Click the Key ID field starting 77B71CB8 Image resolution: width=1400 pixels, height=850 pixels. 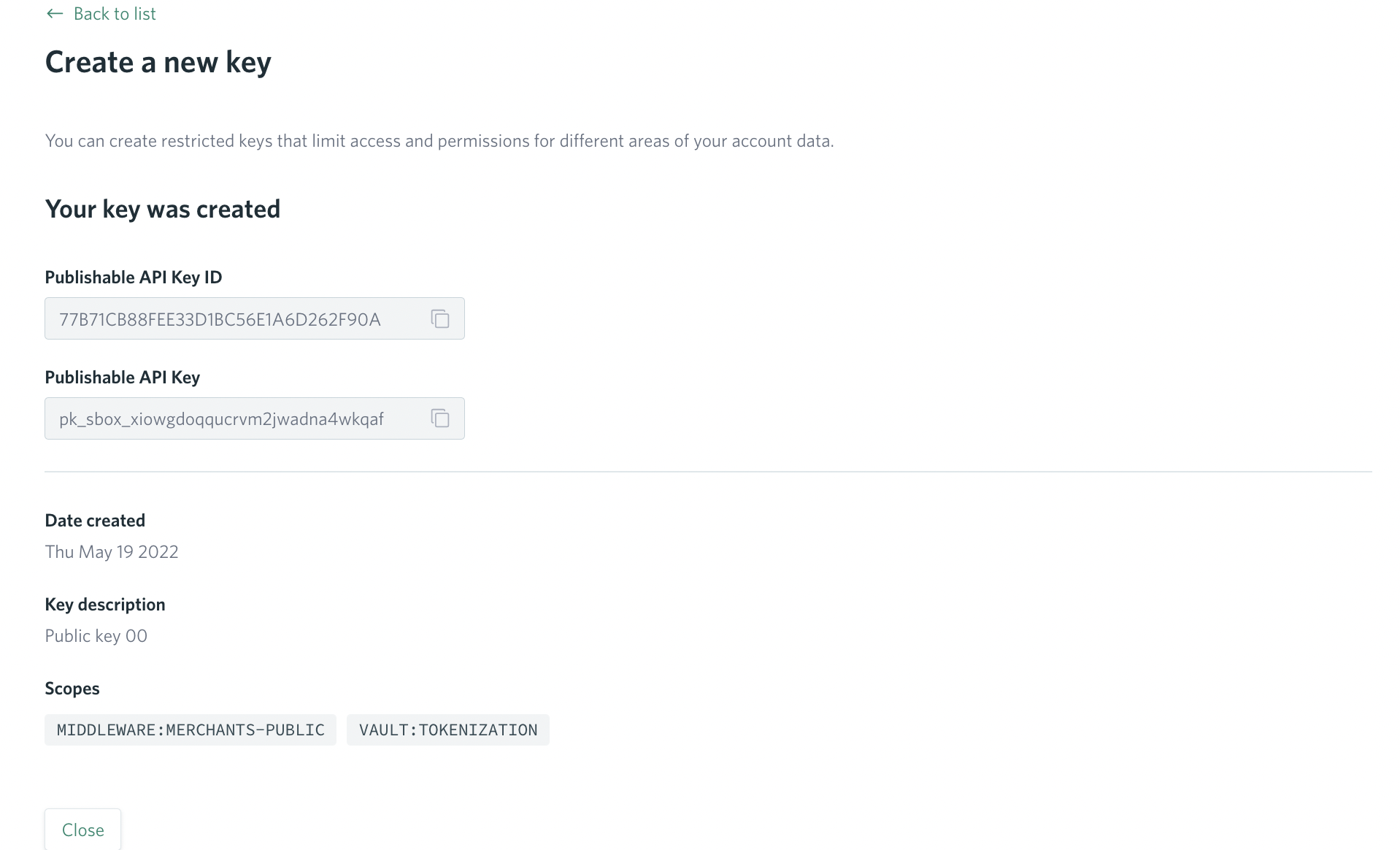220,319
